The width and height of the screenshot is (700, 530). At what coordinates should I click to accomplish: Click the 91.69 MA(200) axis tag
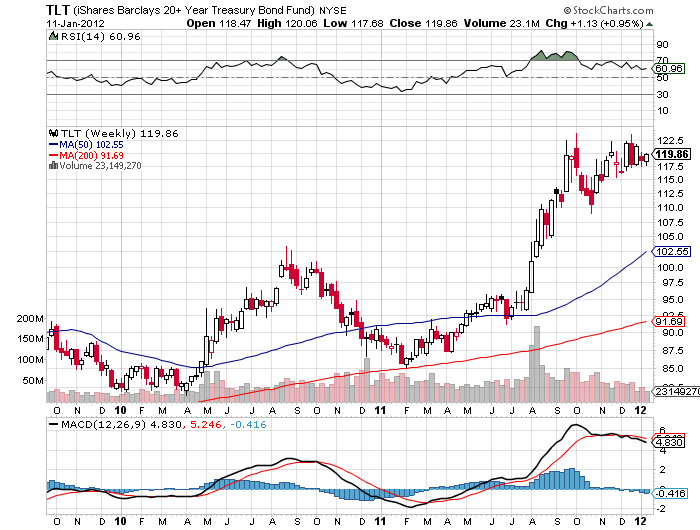[668, 321]
